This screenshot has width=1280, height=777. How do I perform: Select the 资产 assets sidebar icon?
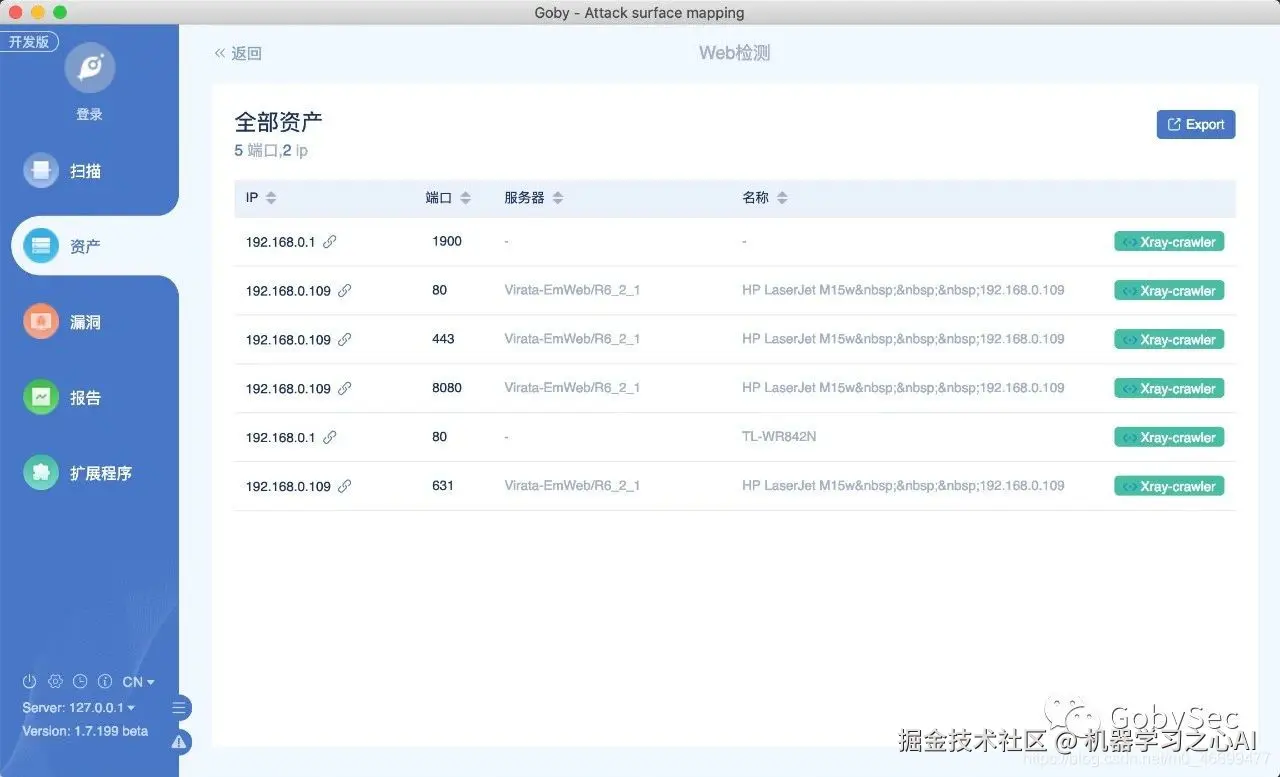coord(41,246)
